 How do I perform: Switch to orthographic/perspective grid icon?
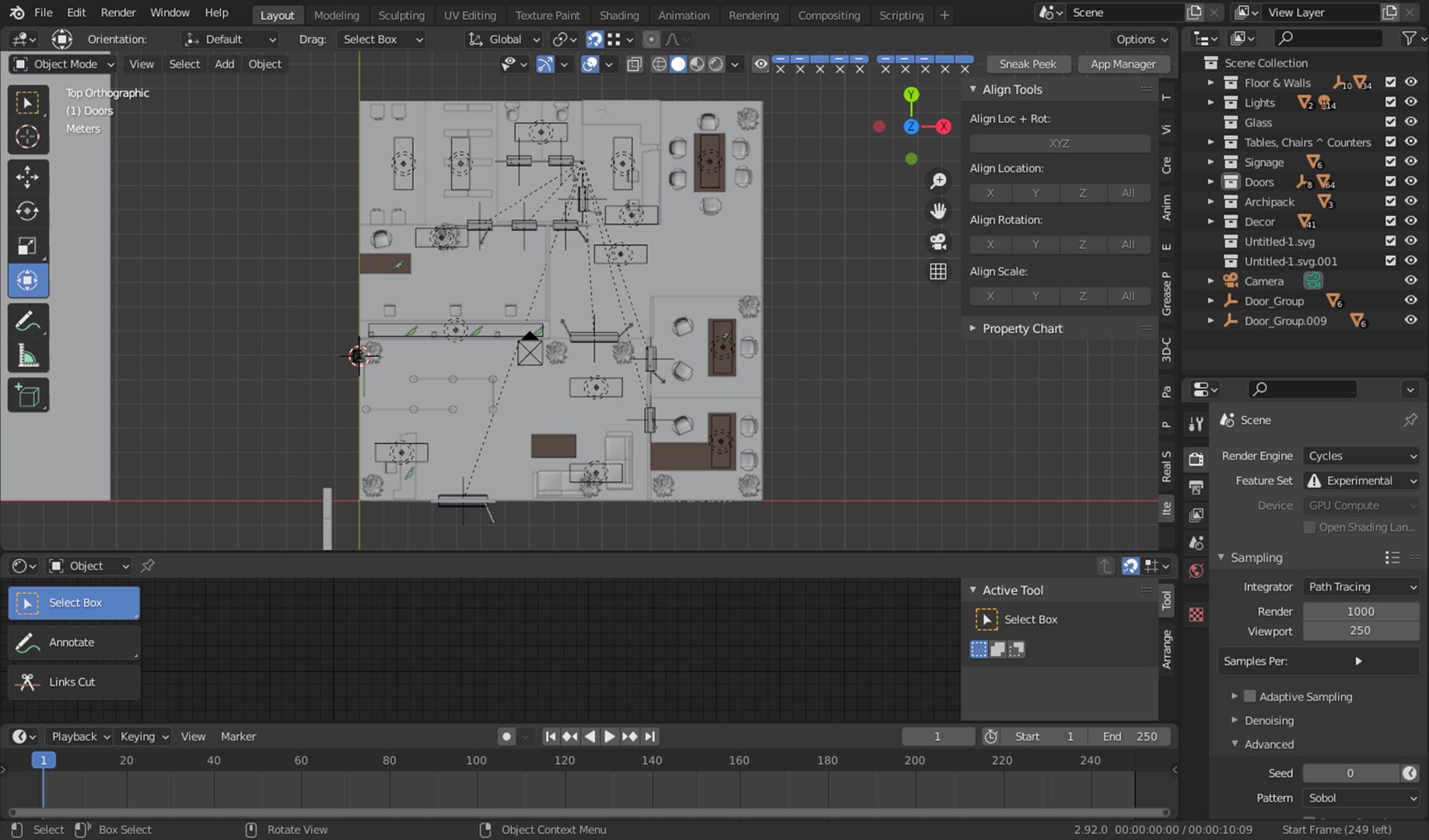tap(938, 271)
